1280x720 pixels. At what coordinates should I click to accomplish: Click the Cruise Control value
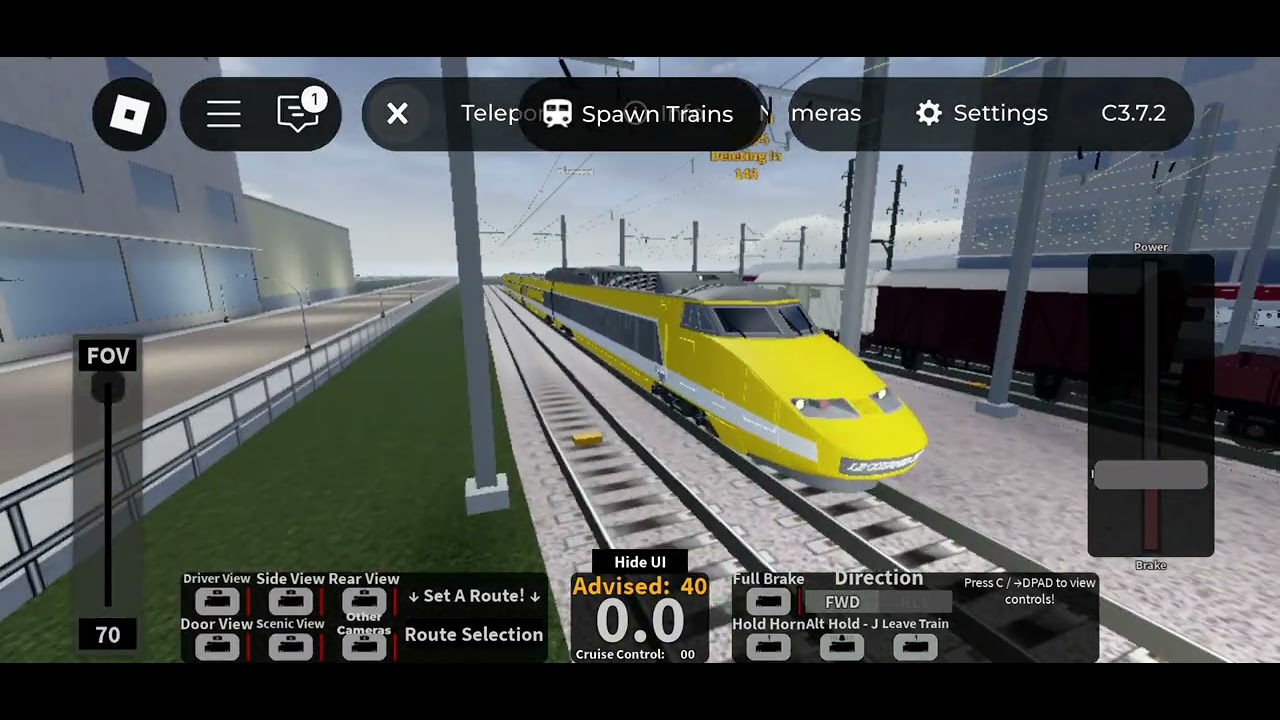687,654
